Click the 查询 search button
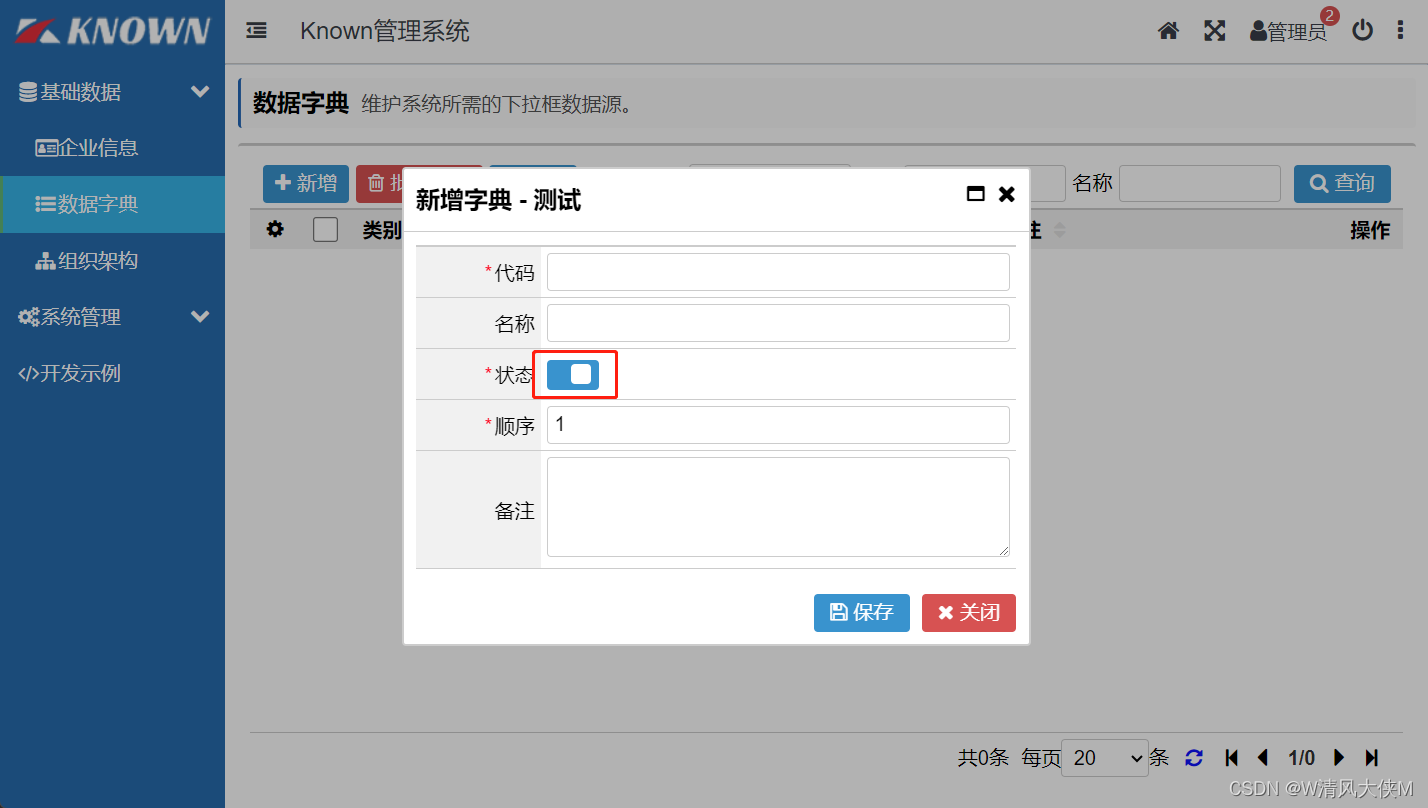The width and height of the screenshot is (1428, 808). pyautogui.click(x=1342, y=183)
